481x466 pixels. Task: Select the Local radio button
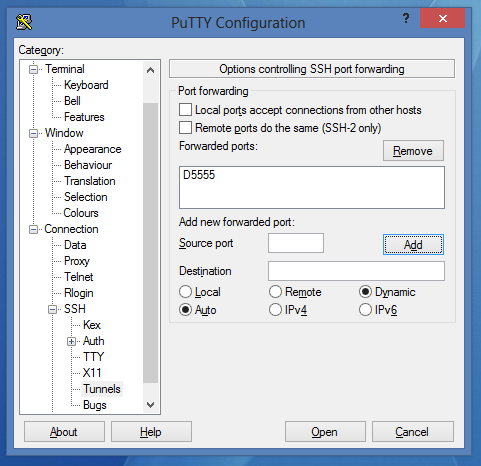185,292
